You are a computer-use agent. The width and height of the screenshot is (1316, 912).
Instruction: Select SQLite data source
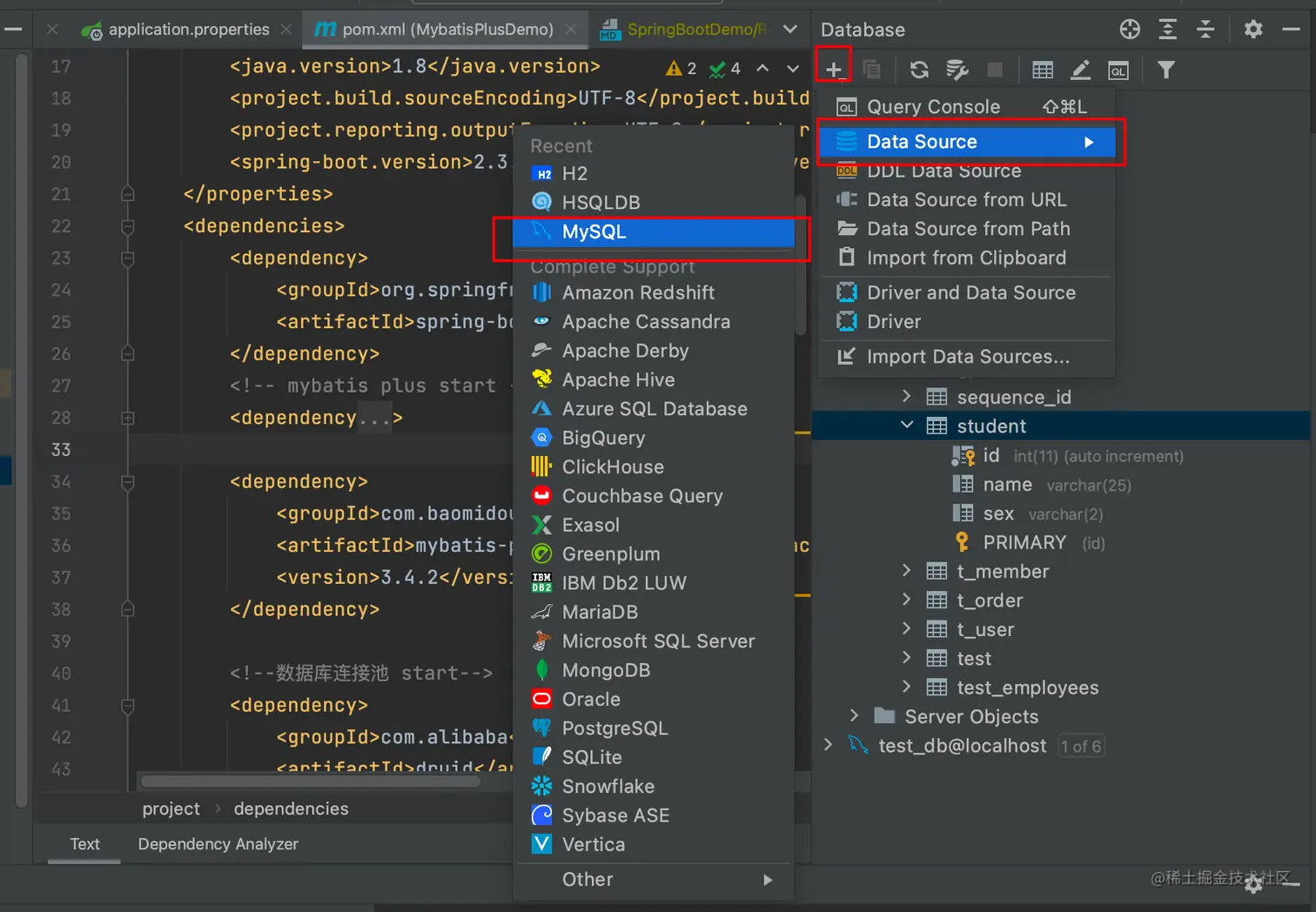654,757
